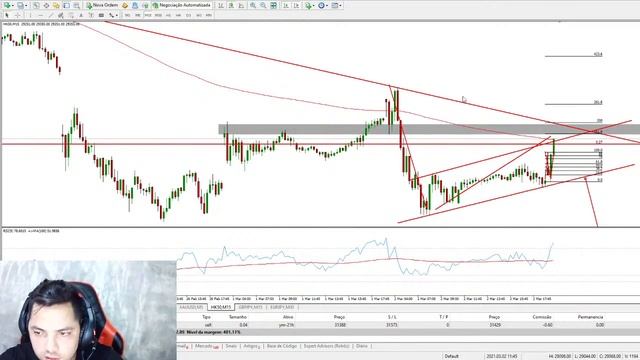This screenshot has height=360, width=640.
Task: Sort orders by S / L header
Action: tap(392, 317)
